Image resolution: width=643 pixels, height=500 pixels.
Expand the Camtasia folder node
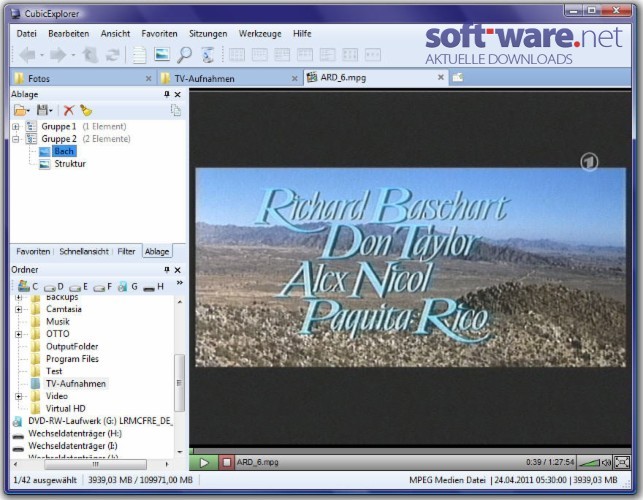(x=18, y=309)
